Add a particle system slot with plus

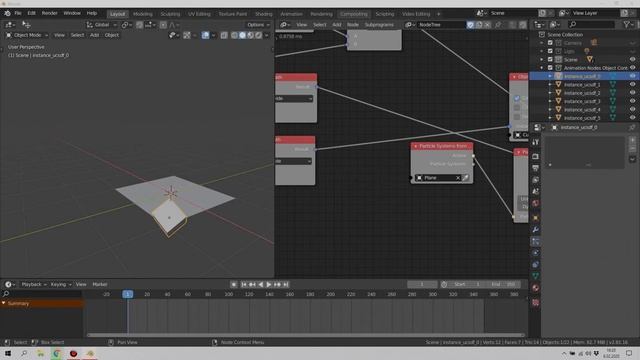632,140
